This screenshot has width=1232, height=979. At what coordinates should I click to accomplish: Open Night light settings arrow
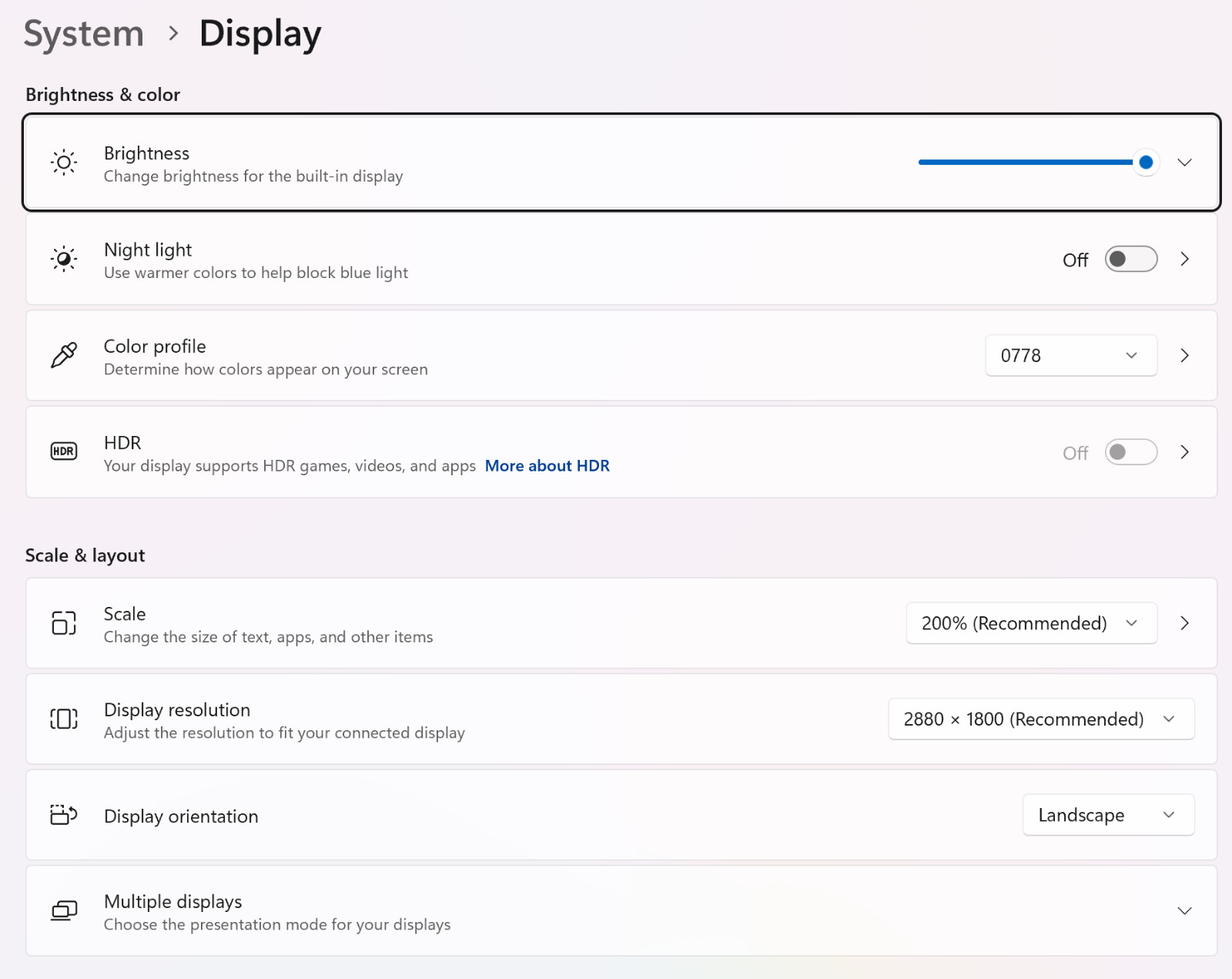coord(1184,259)
